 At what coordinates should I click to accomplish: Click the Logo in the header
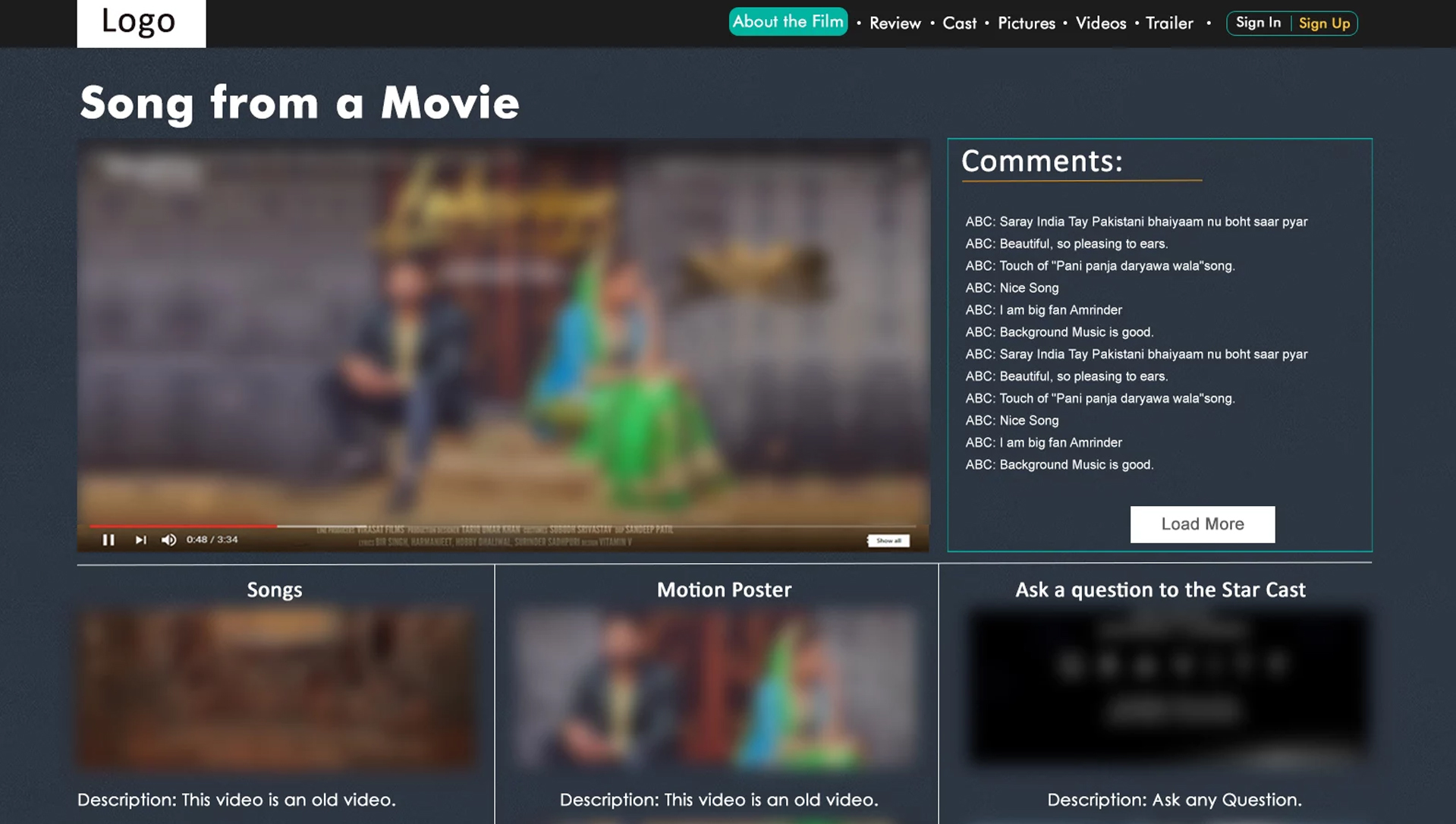click(141, 23)
